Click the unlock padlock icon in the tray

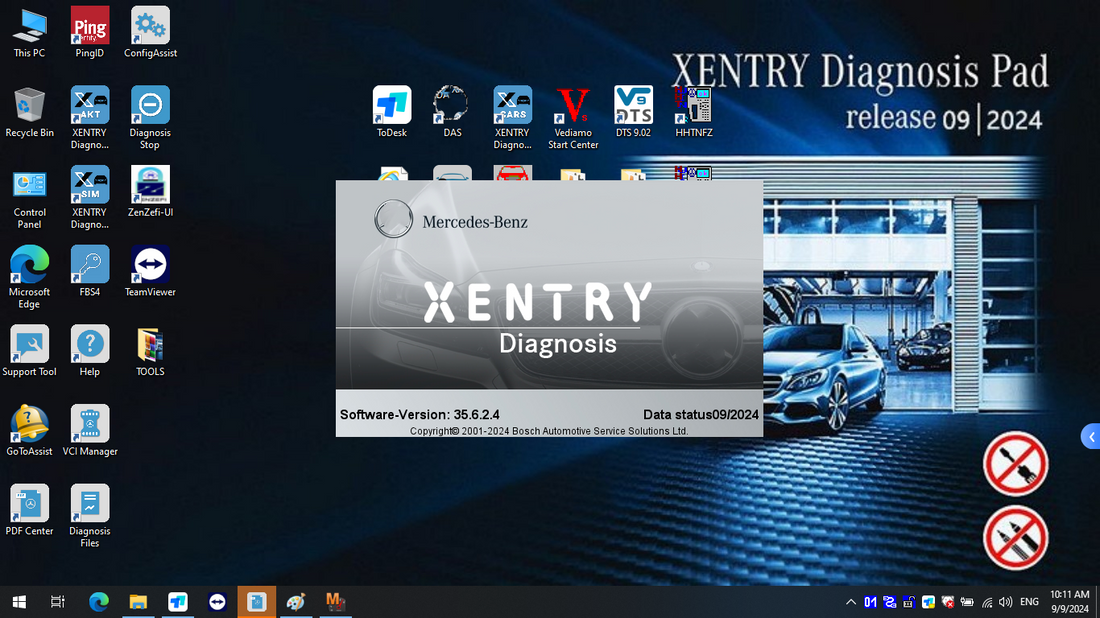(908, 602)
